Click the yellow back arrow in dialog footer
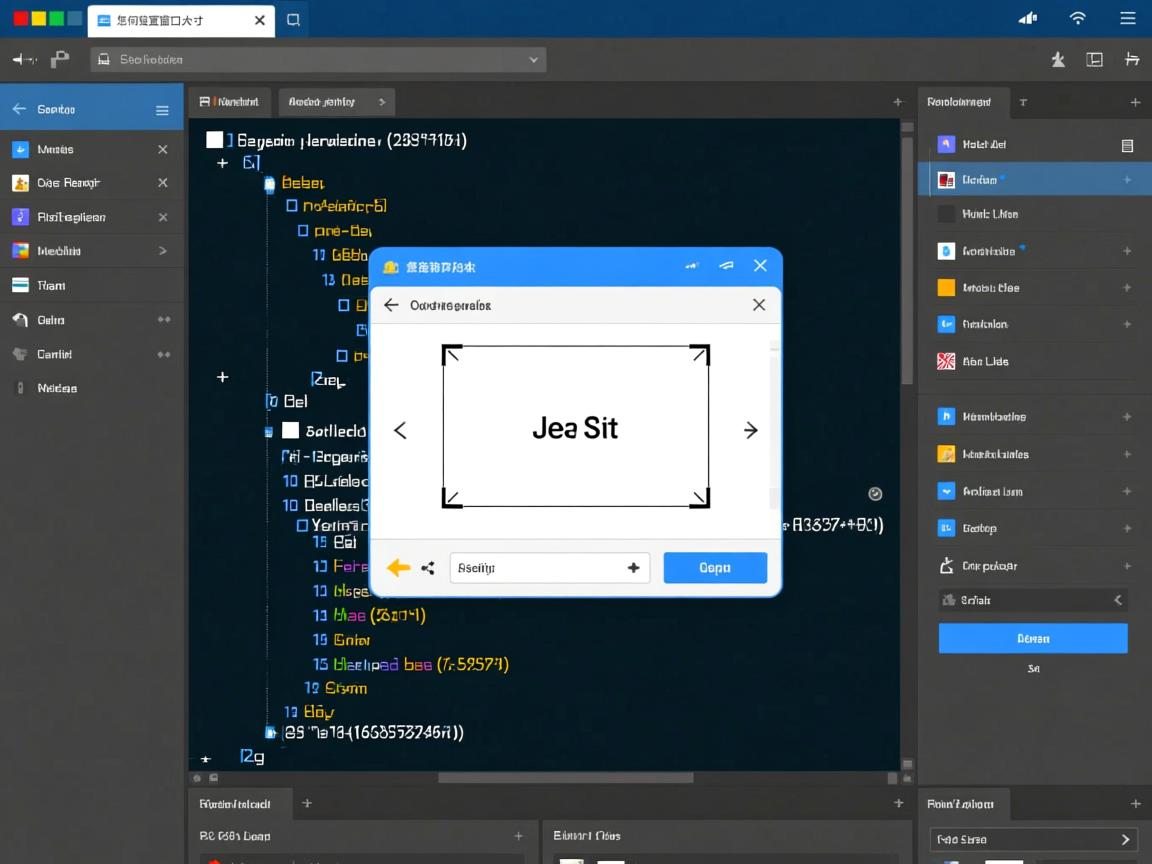The image size is (1152, 864). [x=398, y=568]
